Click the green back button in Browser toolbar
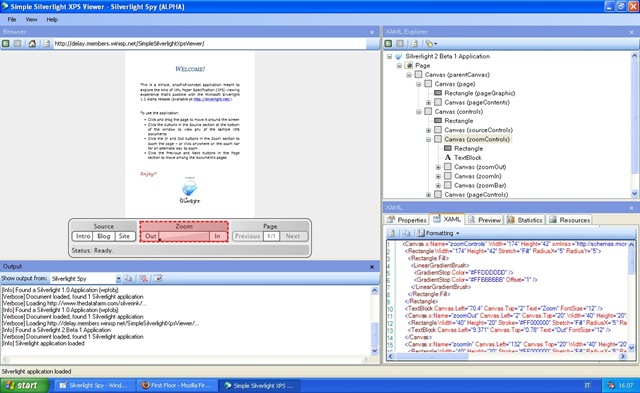 coord(6,44)
